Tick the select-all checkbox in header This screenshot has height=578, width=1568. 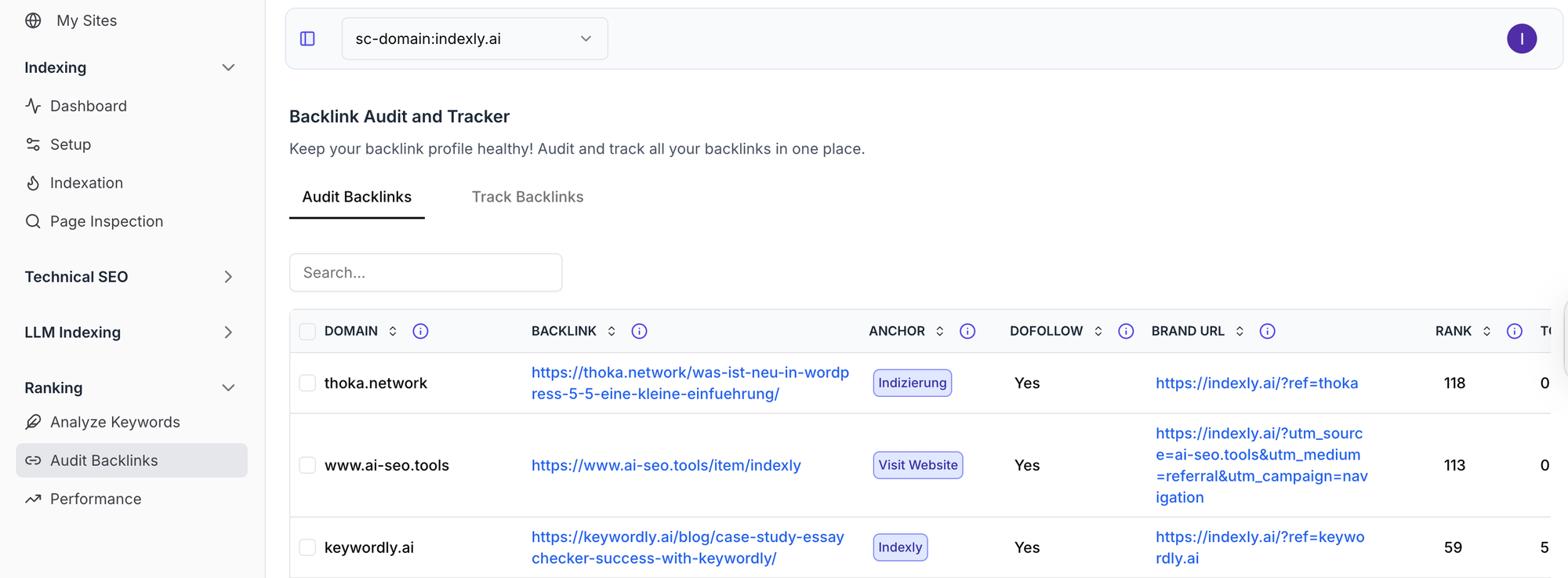(x=307, y=331)
